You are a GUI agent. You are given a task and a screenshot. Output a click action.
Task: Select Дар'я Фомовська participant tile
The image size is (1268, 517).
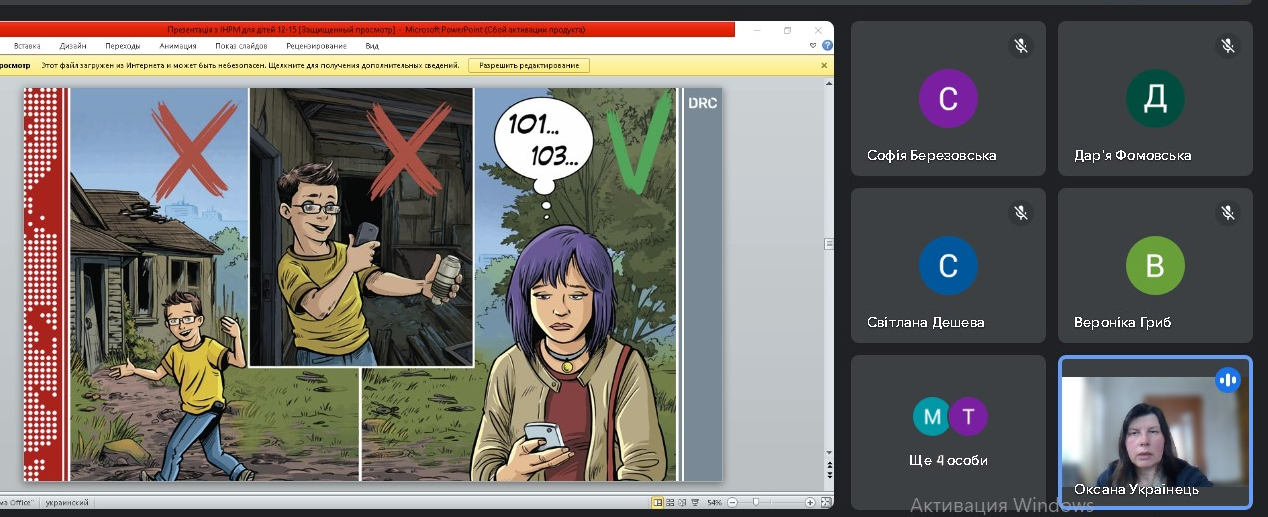pos(1155,98)
